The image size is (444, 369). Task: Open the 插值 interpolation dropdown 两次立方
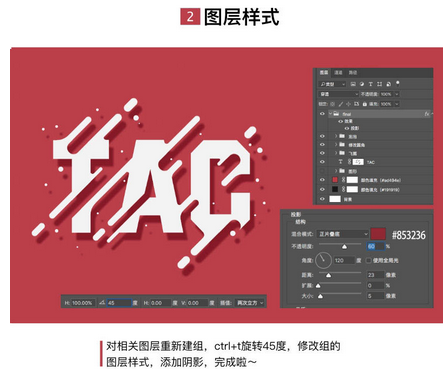tap(250, 303)
